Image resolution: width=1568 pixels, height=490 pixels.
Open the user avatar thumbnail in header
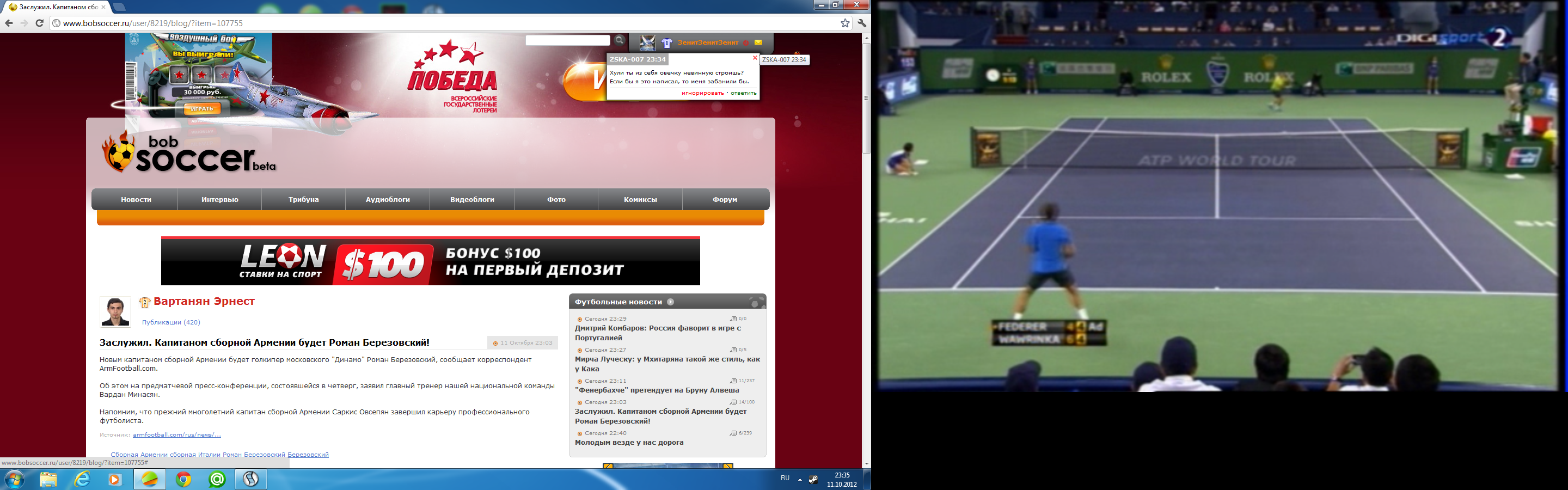click(647, 42)
